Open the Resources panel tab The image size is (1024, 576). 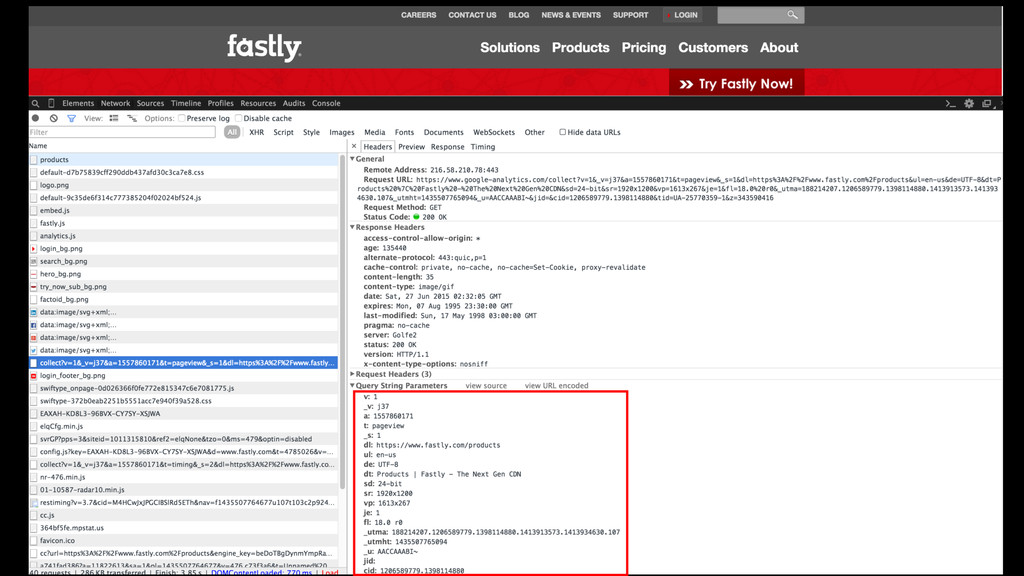pos(258,103)
